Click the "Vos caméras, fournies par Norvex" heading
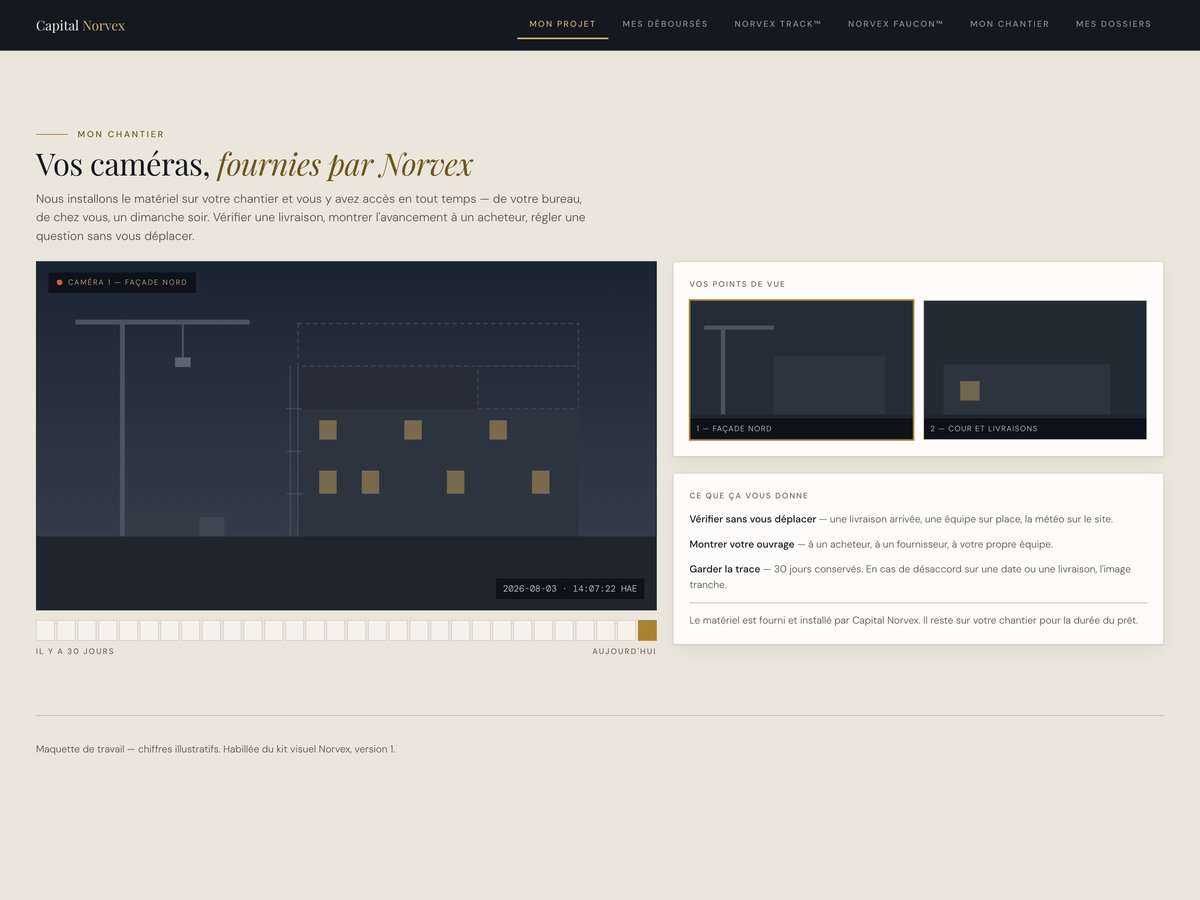The image size is (1200, 900). point(254,165)
